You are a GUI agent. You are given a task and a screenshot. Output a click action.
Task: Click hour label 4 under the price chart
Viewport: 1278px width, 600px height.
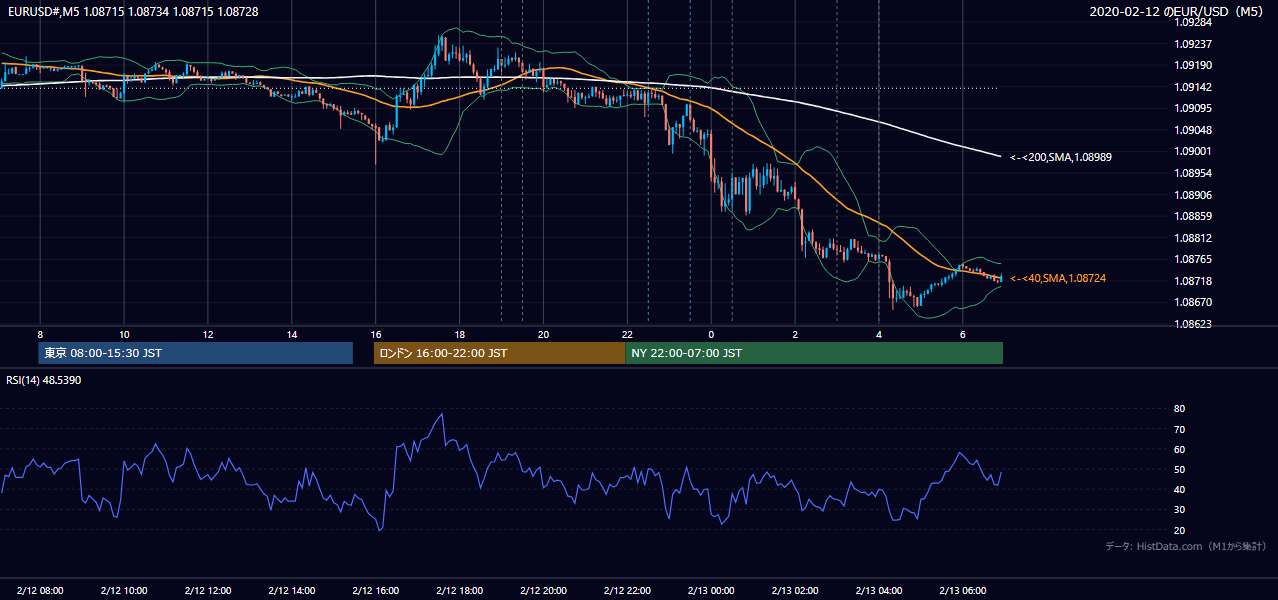click(x=879, y=334)
